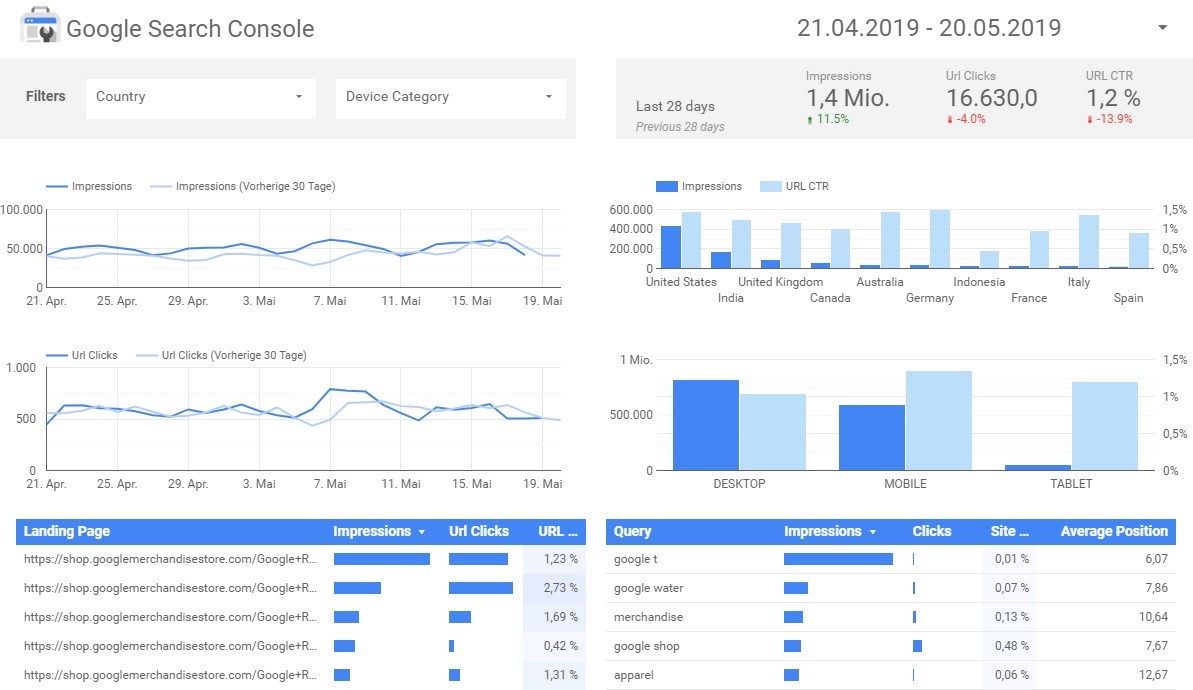Click the TABLET label in device chart
The width and height of the screenshot is (1193, 690).
pyautogui.click(x=1071, y=484)
